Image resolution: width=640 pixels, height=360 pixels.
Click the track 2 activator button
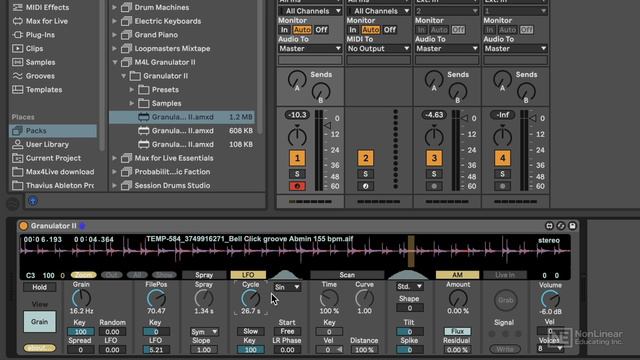[x=366, y=158]
